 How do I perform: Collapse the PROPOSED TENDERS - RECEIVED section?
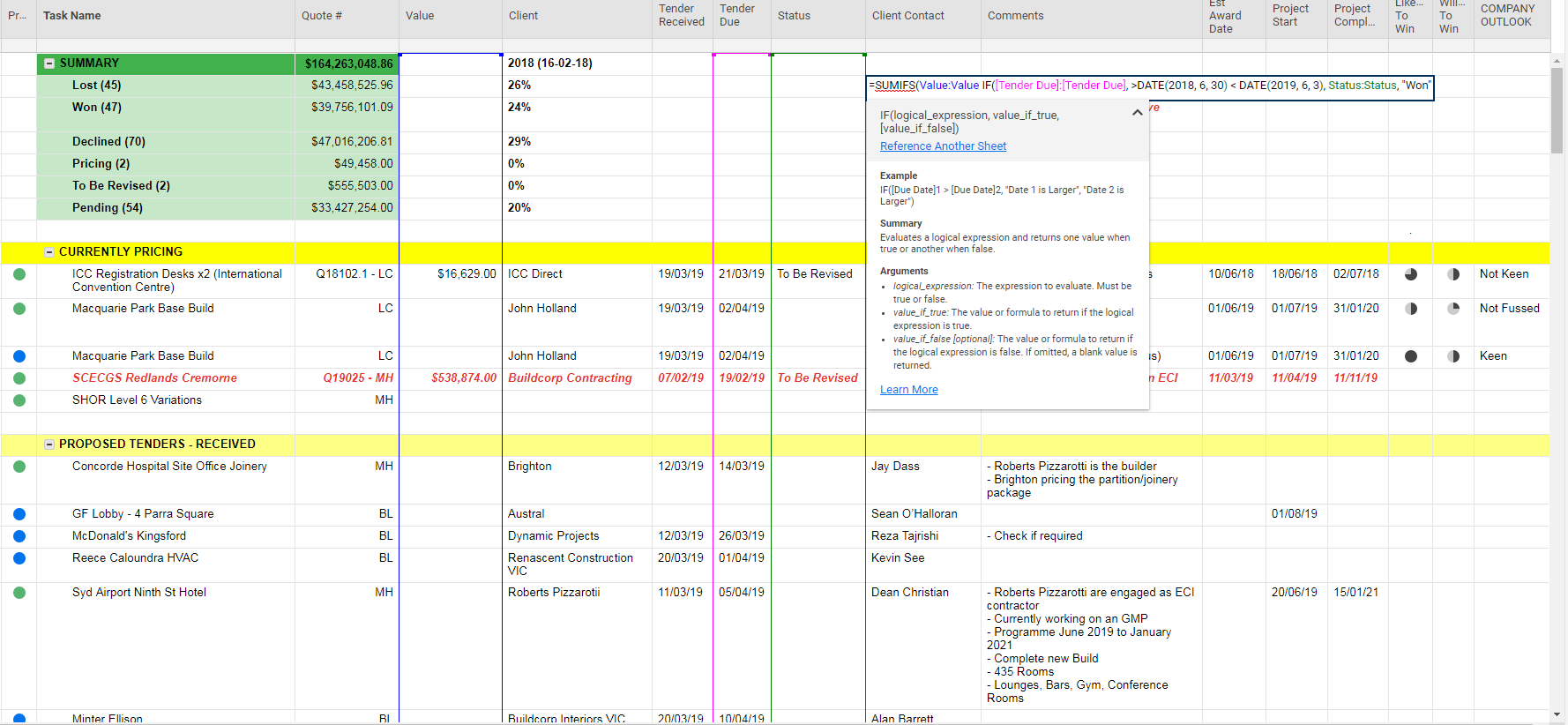[49, 445]
